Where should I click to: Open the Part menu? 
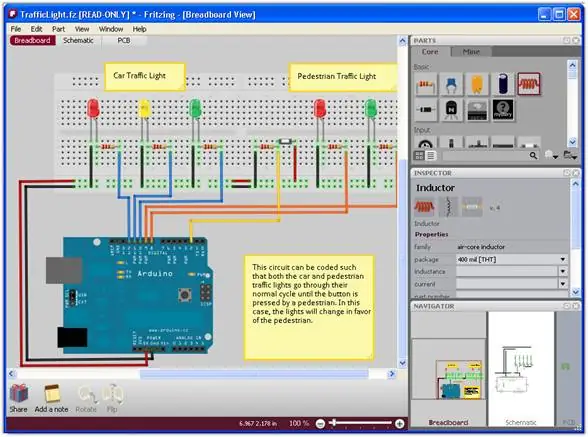(x=58, y=29)
